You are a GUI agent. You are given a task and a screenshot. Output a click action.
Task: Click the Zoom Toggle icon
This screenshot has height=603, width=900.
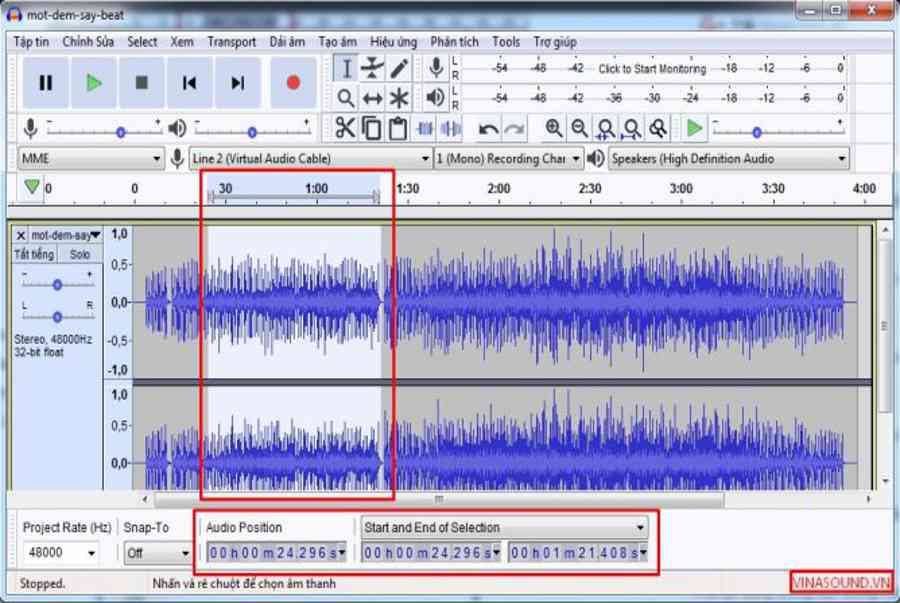[x=658, y=129]
